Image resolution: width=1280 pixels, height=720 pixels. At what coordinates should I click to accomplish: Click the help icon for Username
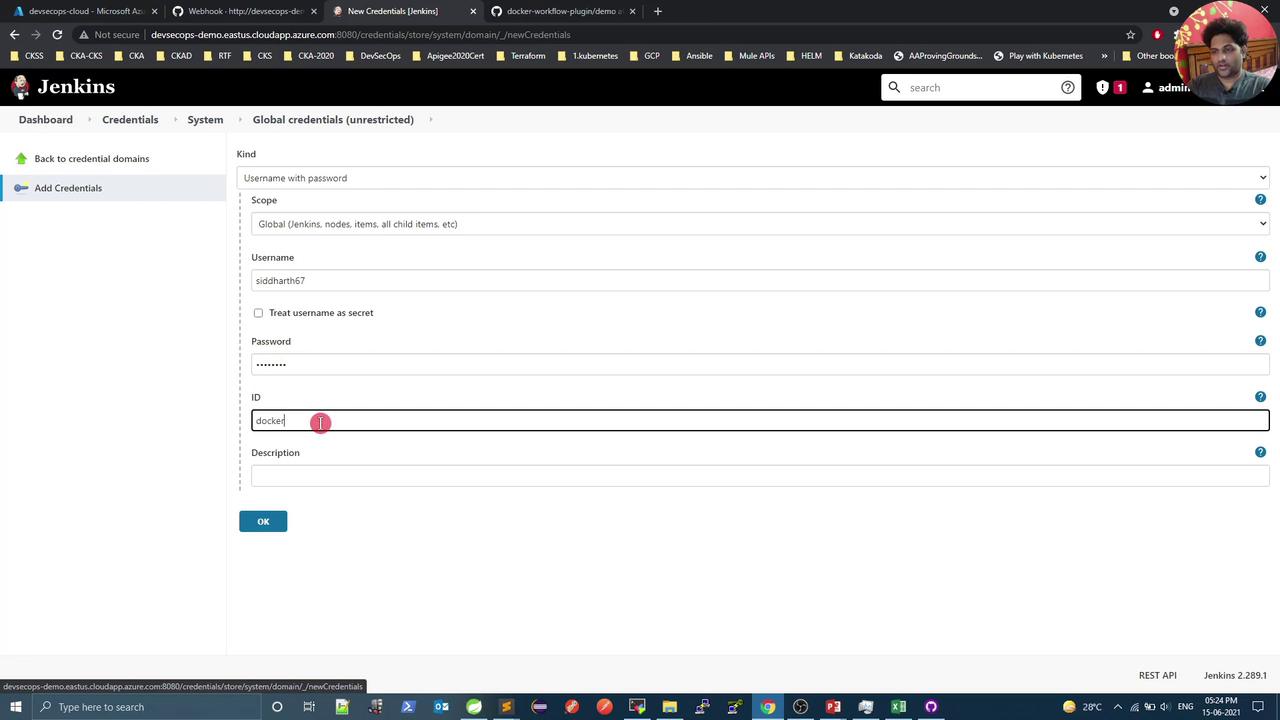(1260, 257)
